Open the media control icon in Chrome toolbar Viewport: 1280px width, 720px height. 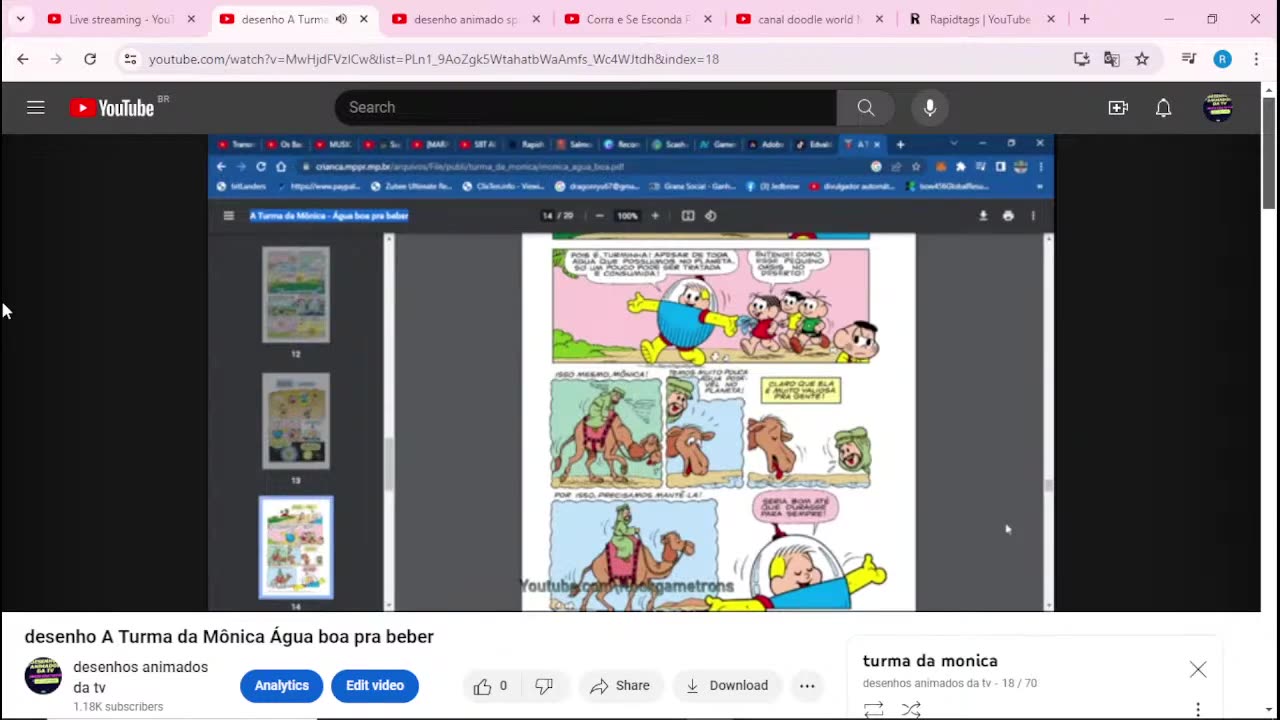(x=1188, y=59)
